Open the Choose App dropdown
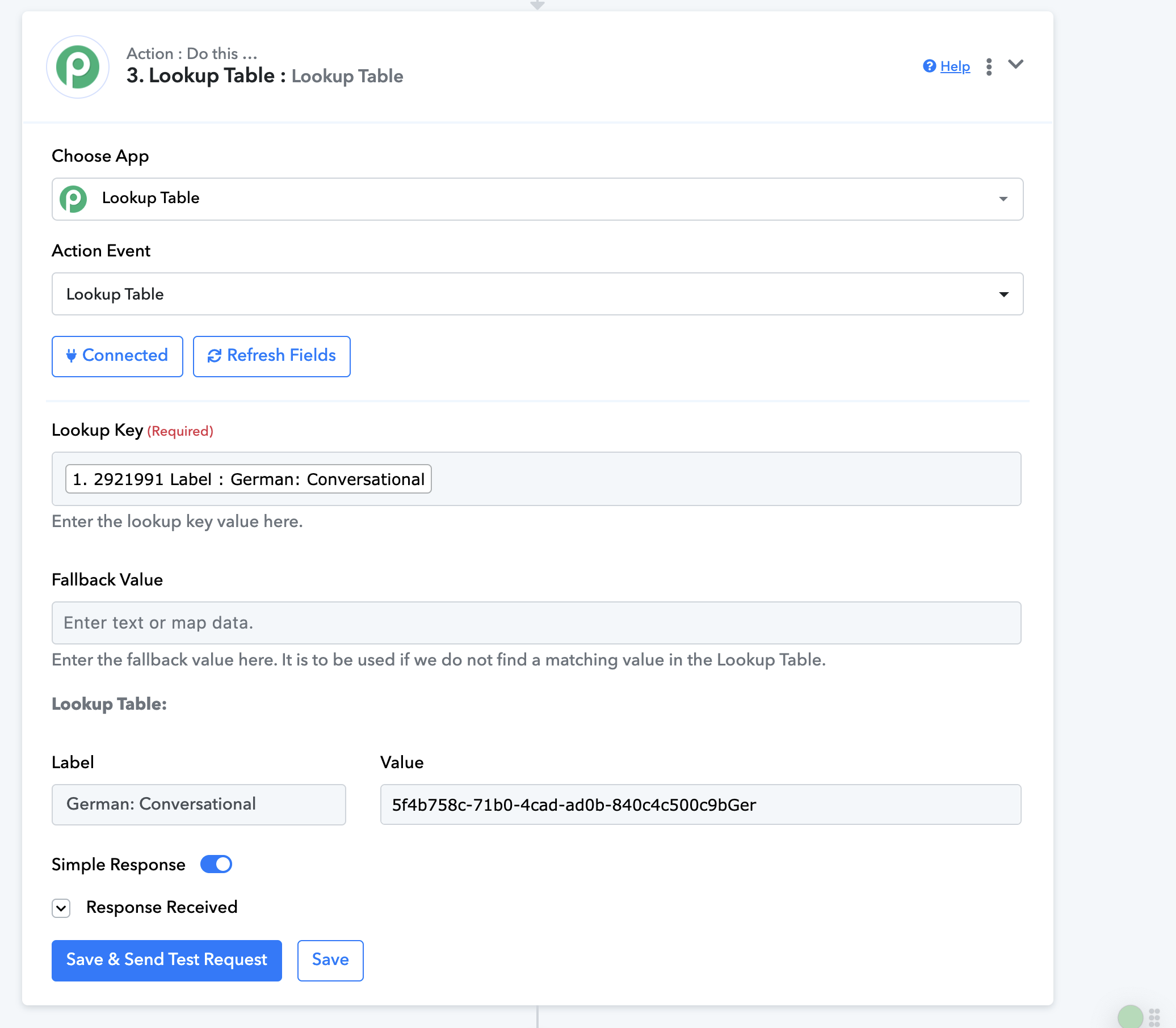Screen dimensions: 1176x1028 click(537, 199)
